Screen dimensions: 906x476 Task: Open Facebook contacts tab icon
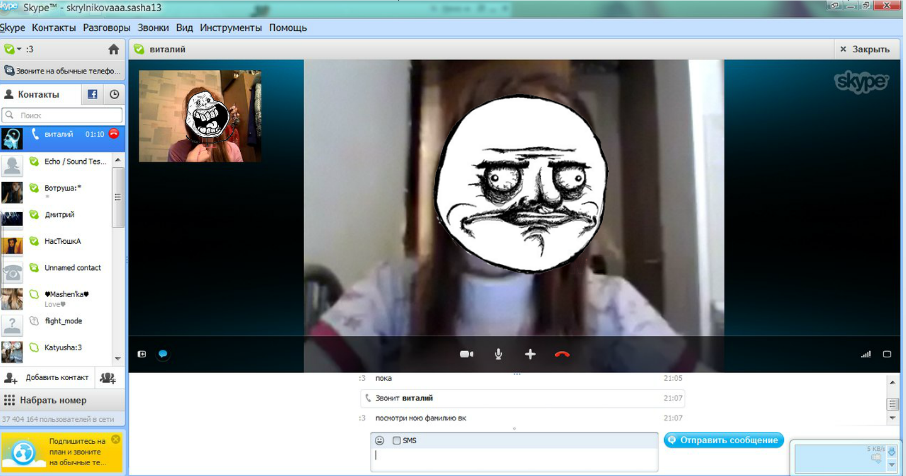click(x=92, y=94)
